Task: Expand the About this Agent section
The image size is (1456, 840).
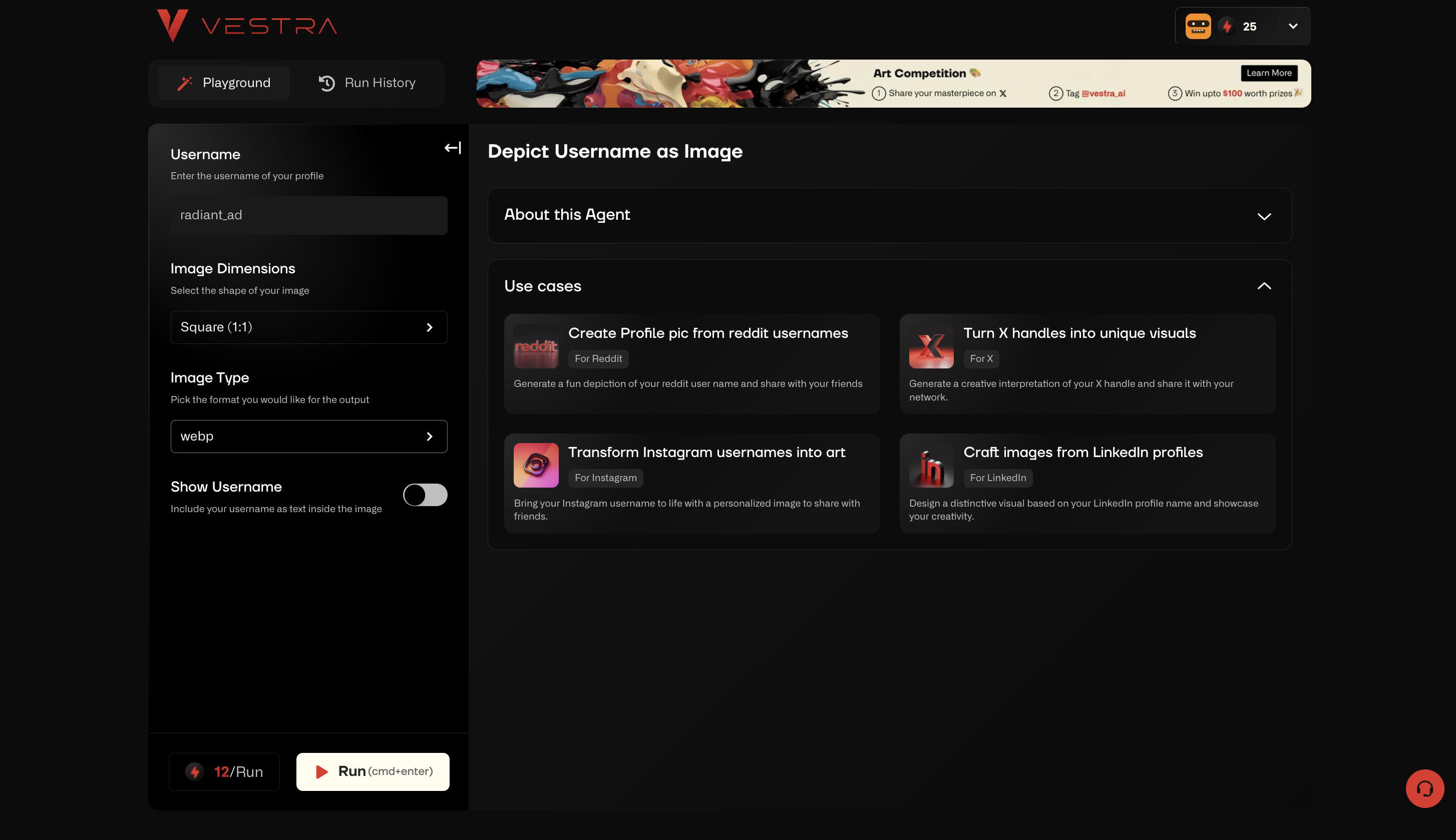Action: tap(1263, 216)
